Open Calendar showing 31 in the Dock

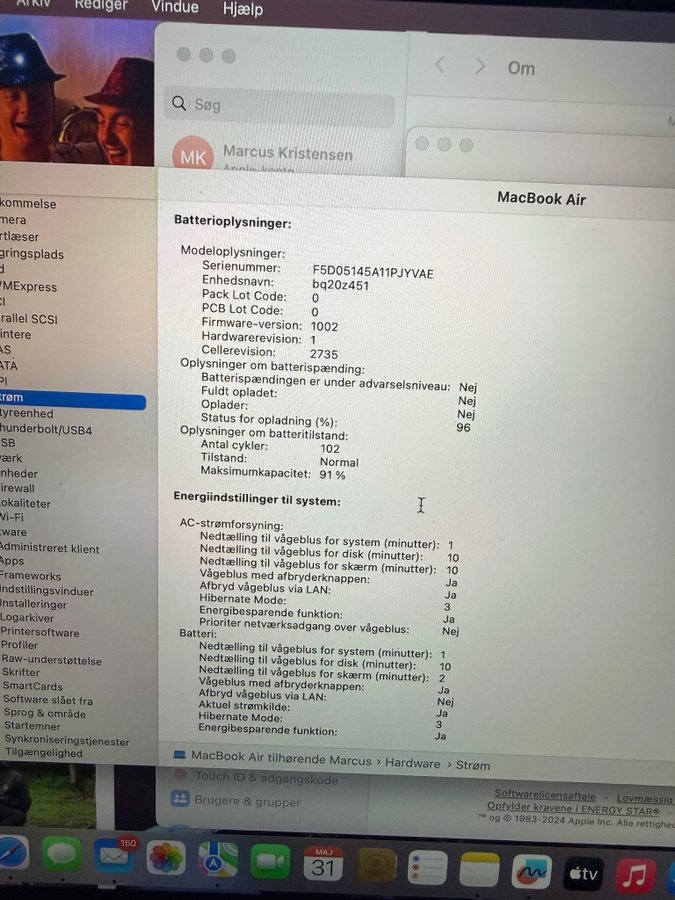[x=323, y=863]
